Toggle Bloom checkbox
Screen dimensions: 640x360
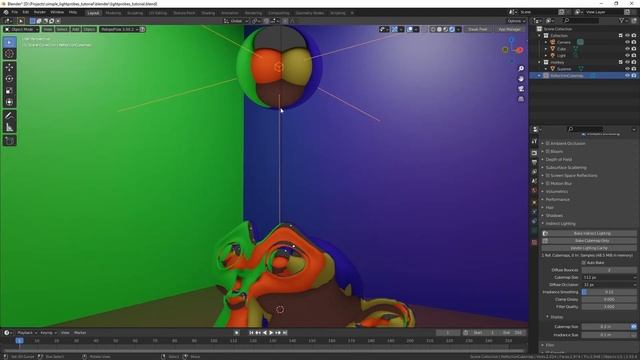tap(548, 151)
